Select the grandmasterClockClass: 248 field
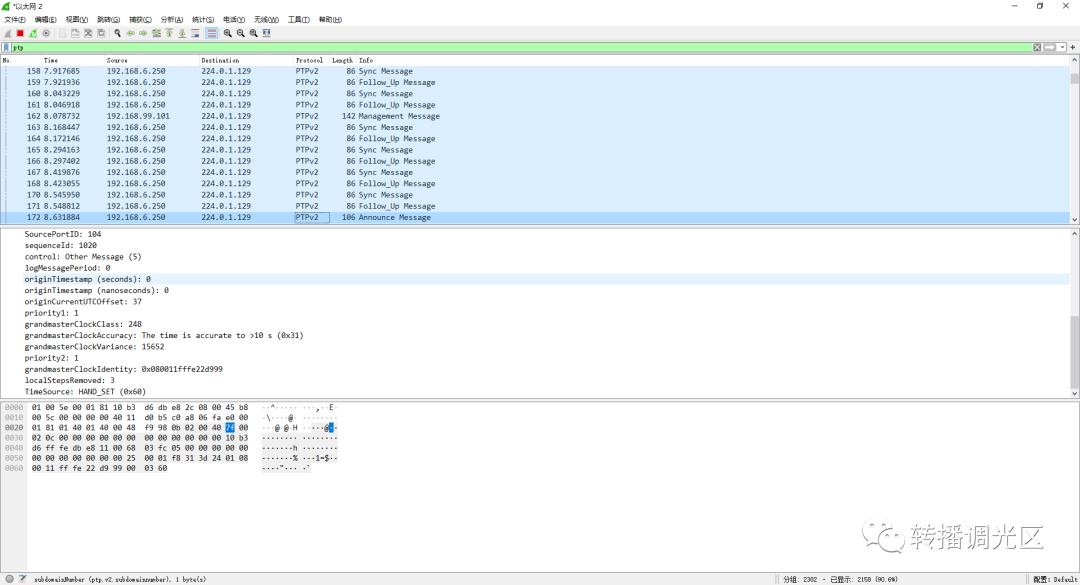This screenshot has height=585, width=1080. point(83,324)
